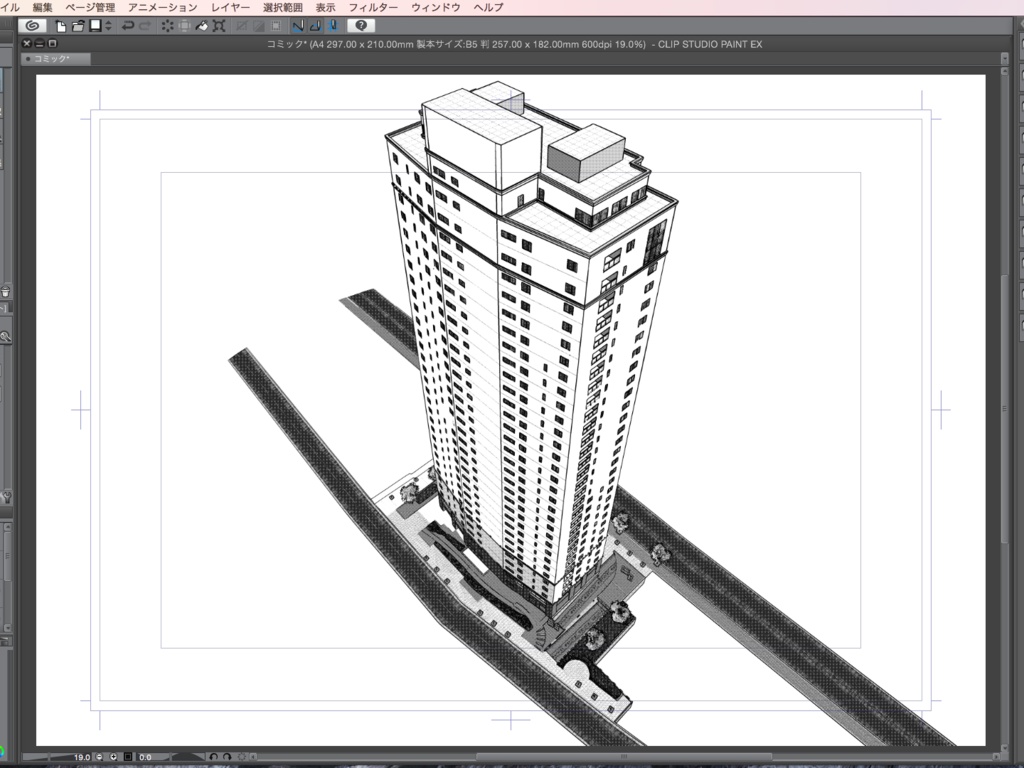
Task: Redo the last action via toolbar arrow
Action: 146,26
